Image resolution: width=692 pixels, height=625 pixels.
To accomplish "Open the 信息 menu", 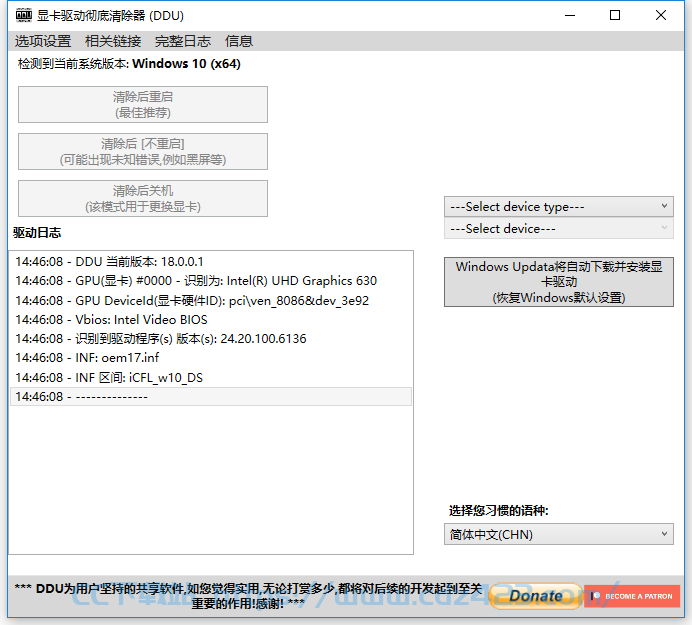I will pyautogui.click(x=239, y=41).
